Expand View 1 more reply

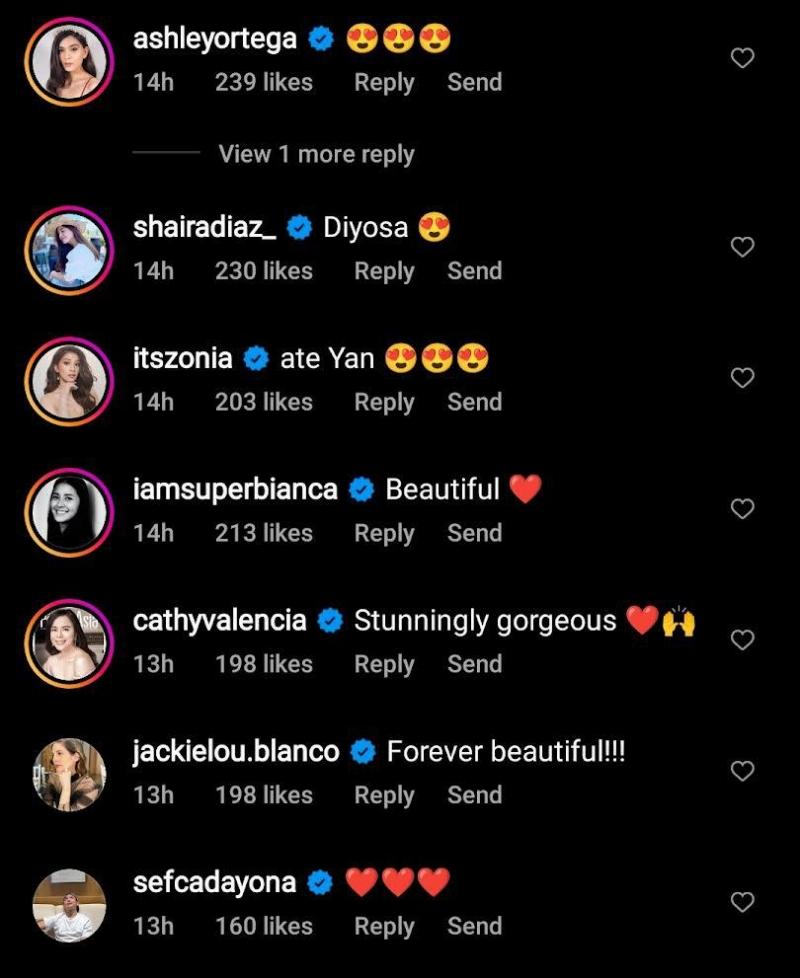[x=316, y=154]
